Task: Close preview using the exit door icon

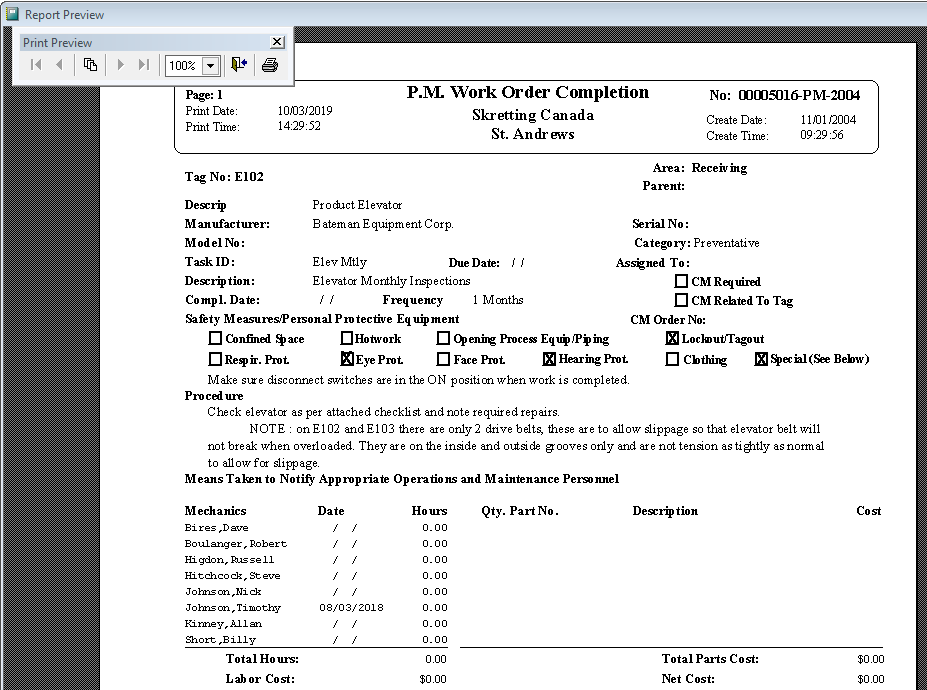Action: point(239,64)
